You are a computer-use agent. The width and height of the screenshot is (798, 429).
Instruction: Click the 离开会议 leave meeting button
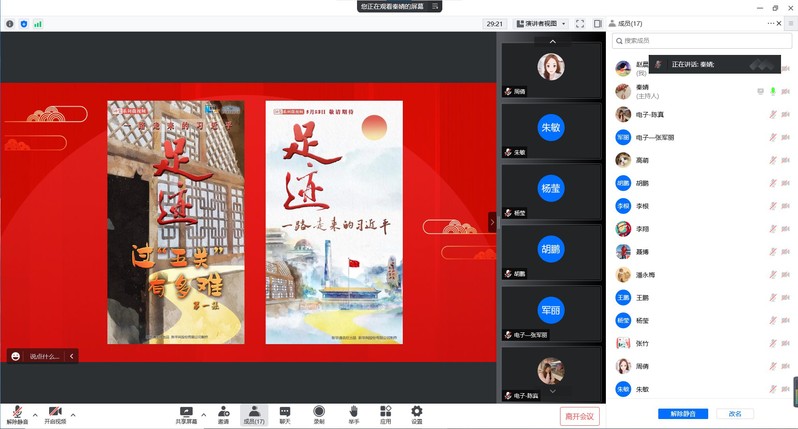tap(580, 416)
